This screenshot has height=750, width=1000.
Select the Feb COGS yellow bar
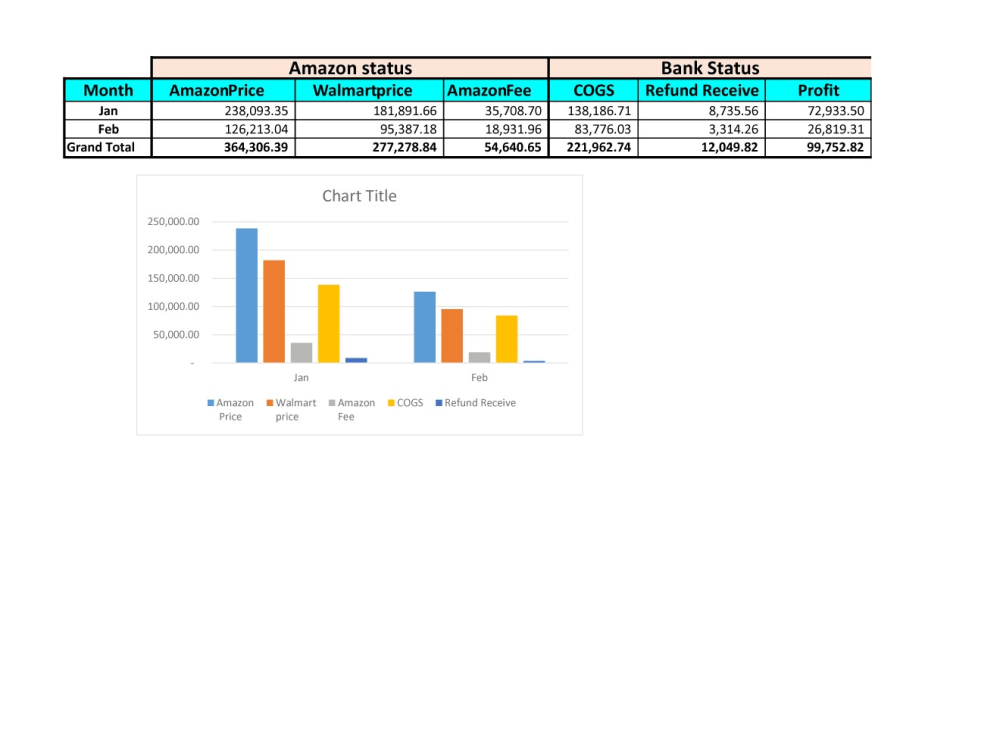point(507,339)
